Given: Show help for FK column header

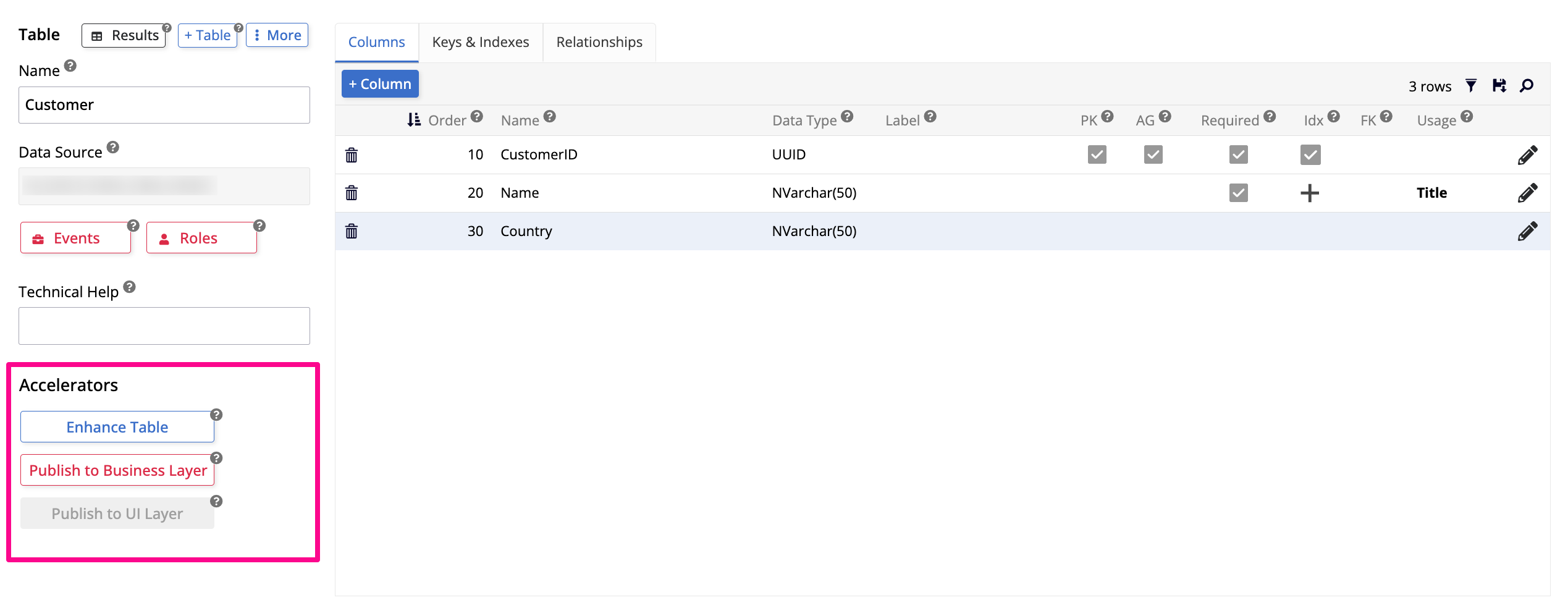Looking at the screenshot, I should point(1386,116).
